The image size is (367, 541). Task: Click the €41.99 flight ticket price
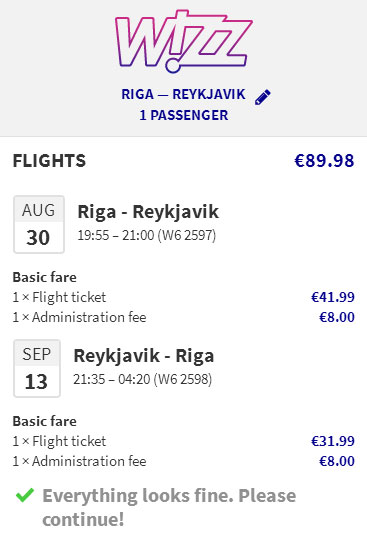coord(333,297)
